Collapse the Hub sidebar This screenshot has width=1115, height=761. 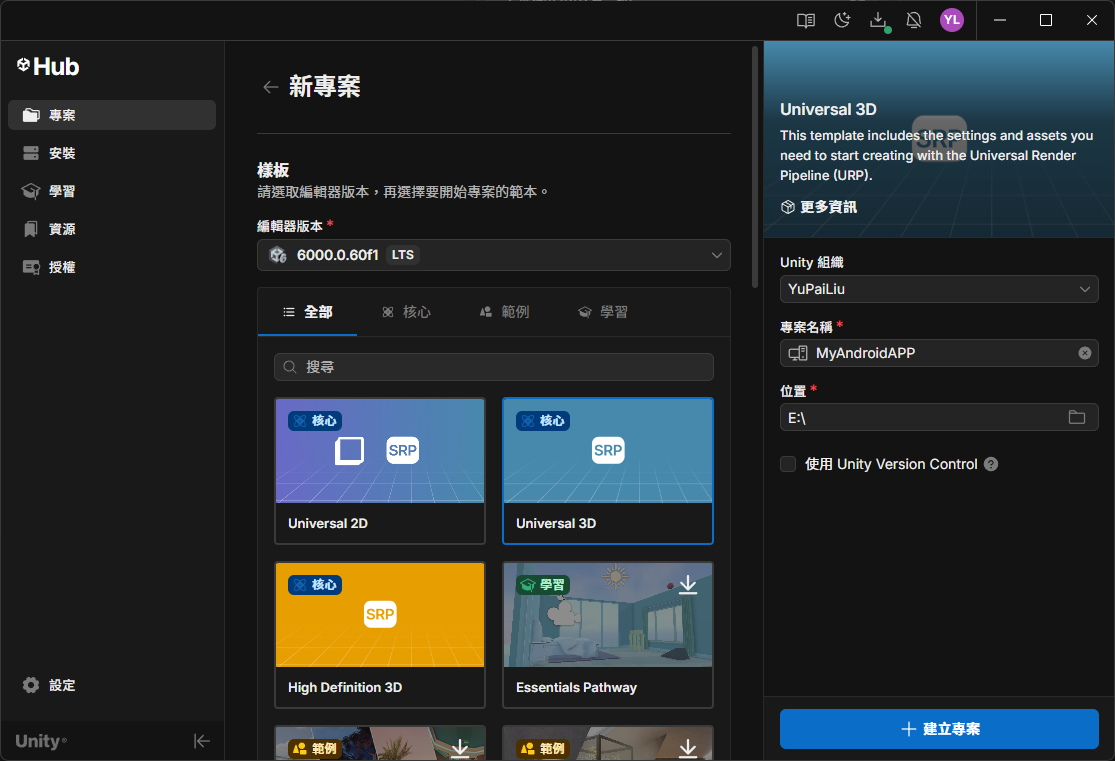coord(202,741)
